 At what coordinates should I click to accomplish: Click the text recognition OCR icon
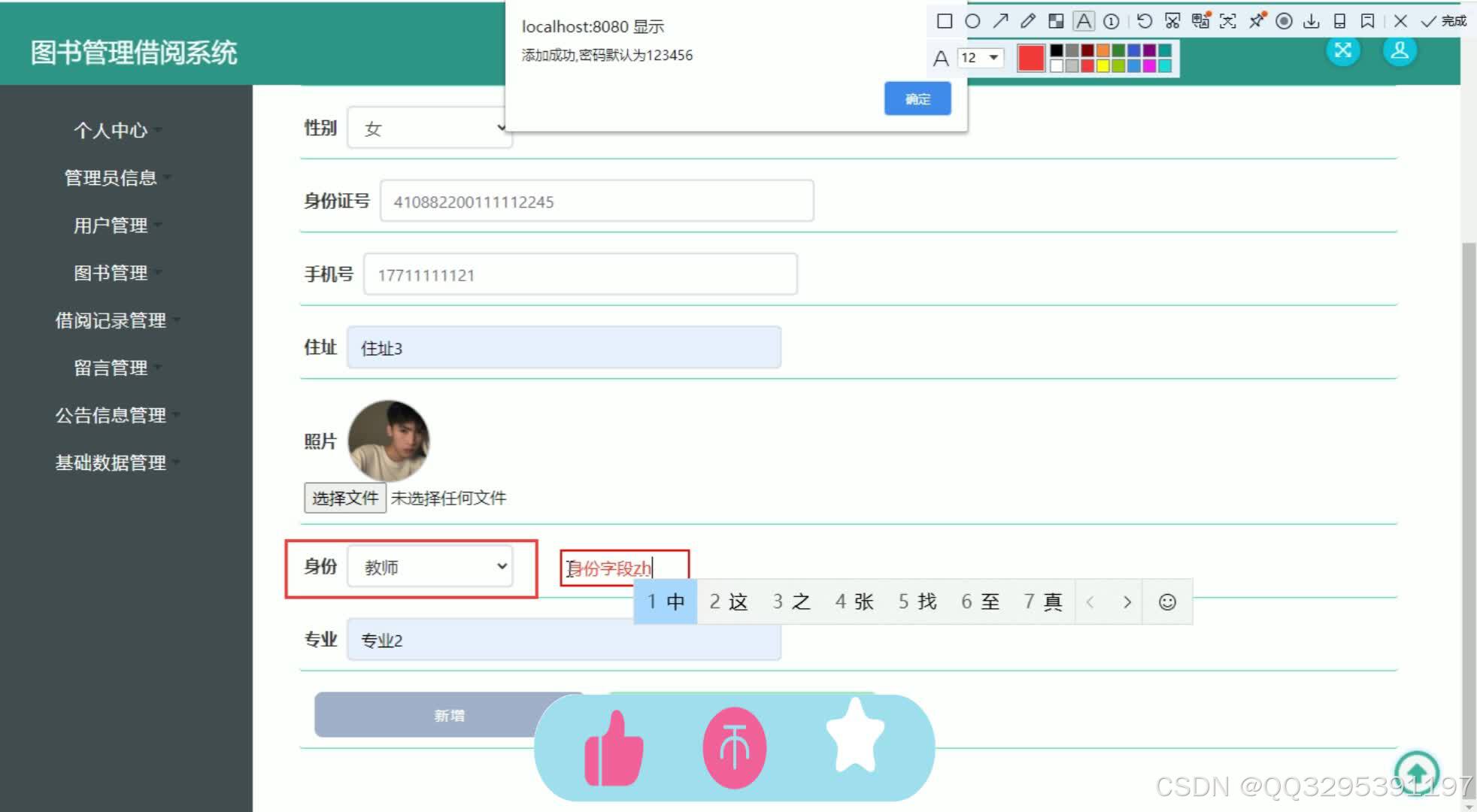tap(1228, 21)
